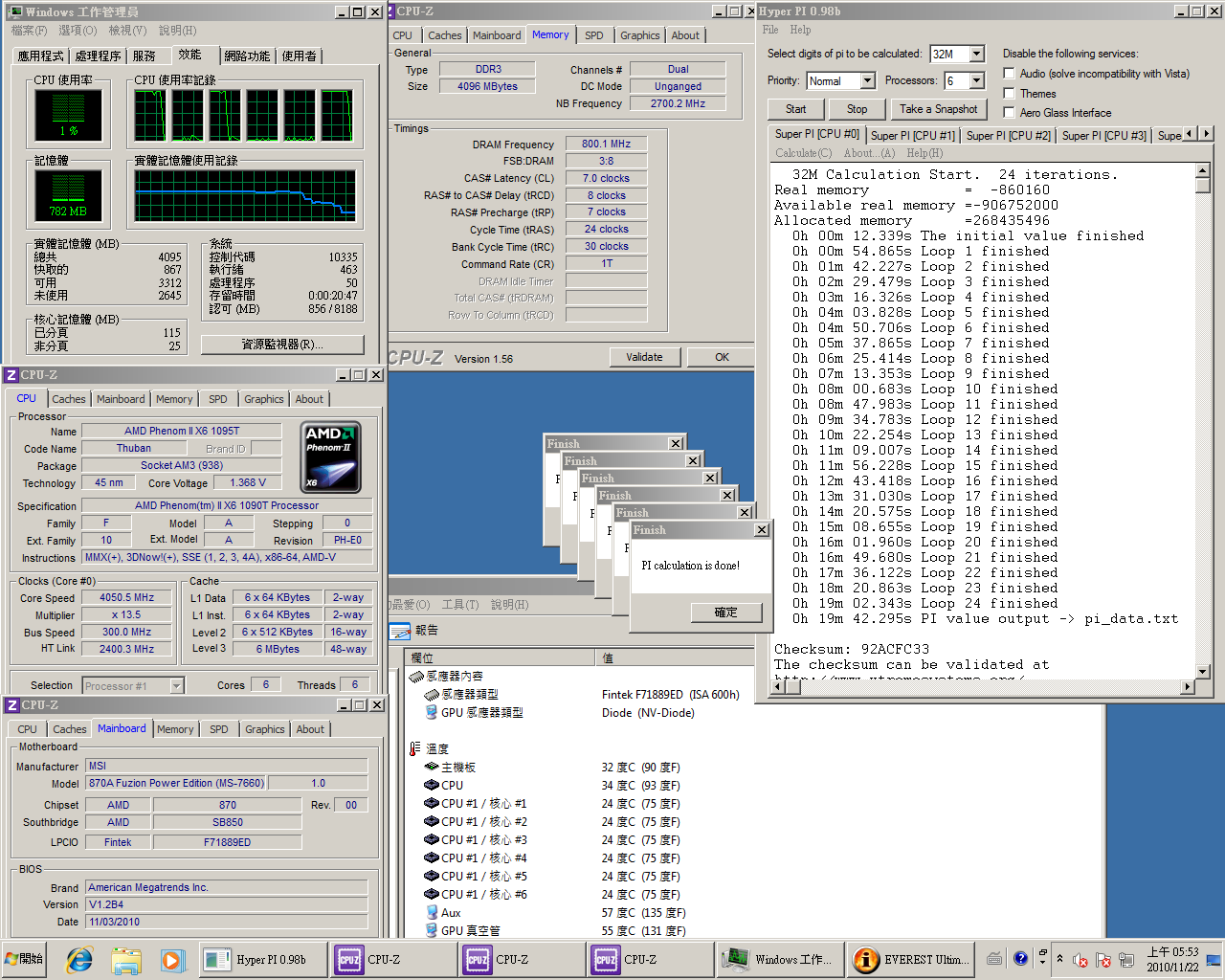The width and height of the screenshot is (1225, 980).
Task: Show hidden tray icons arrow
Action: 1059,959
